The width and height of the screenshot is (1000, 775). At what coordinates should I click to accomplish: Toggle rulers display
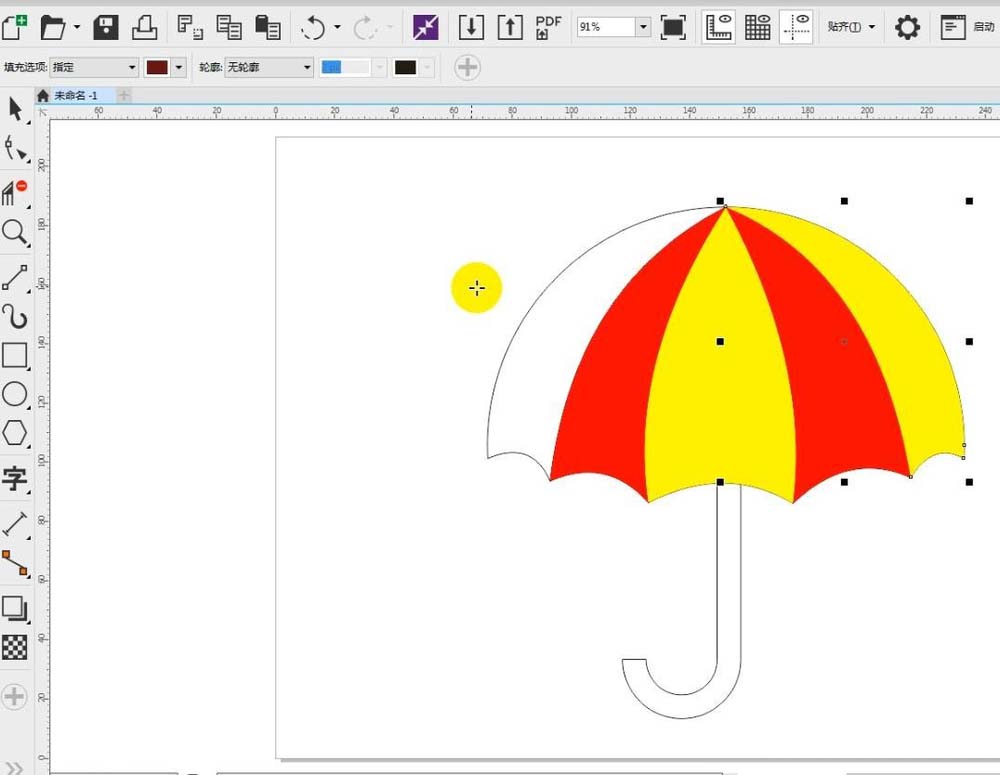(x=717, y=27)
